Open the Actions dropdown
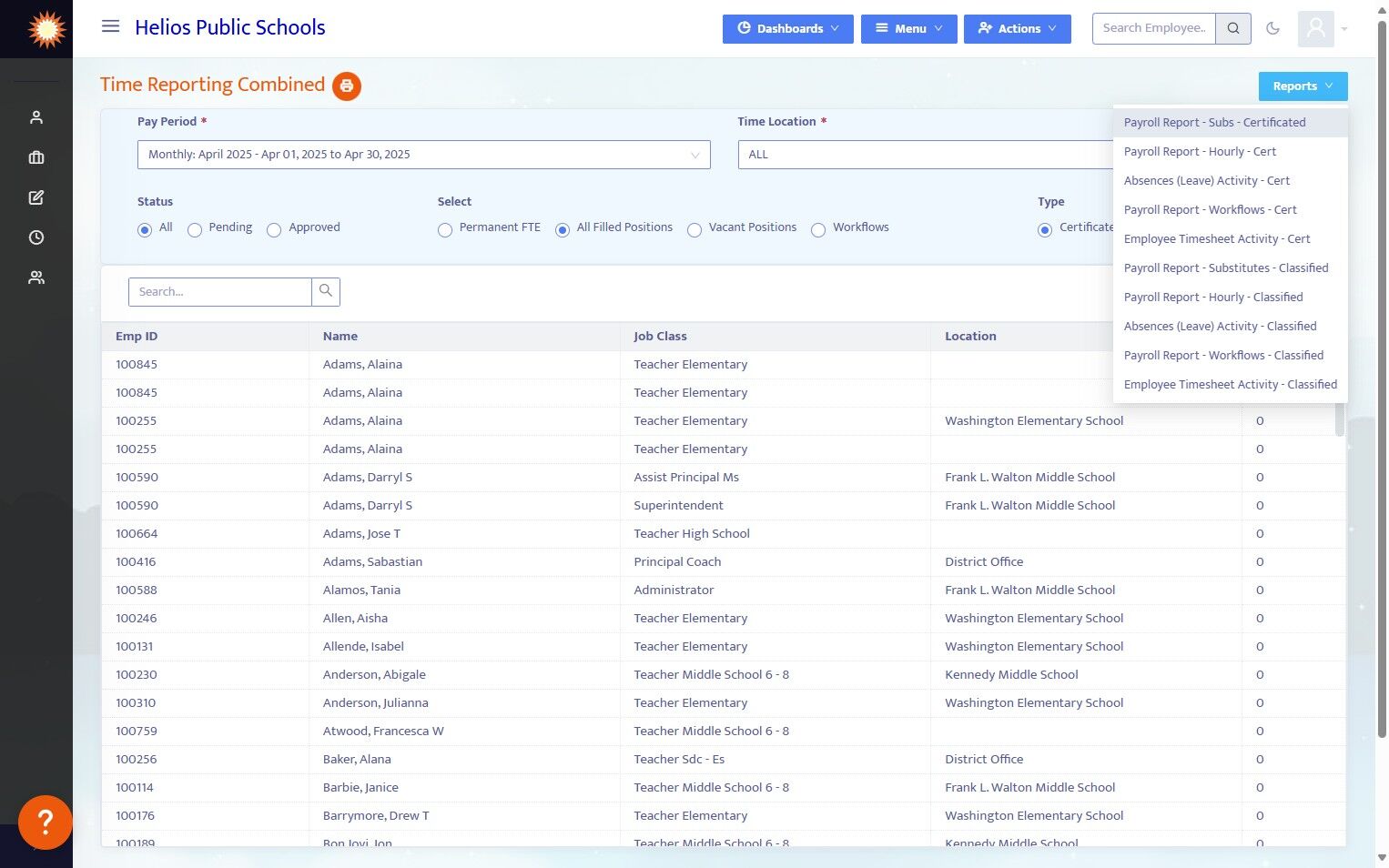Viewport: 1389px width, 868px height. [1018, 29]
